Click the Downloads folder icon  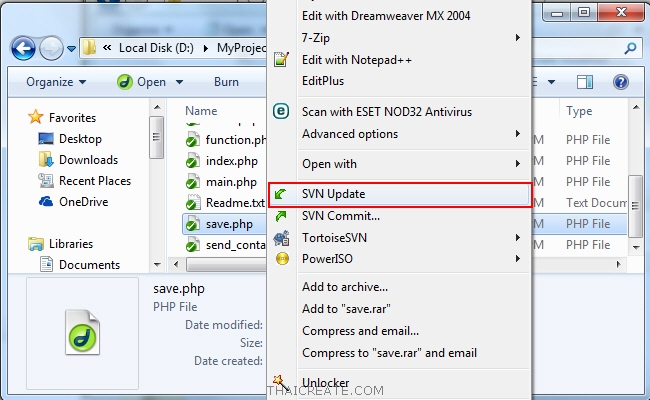[46, 159]
